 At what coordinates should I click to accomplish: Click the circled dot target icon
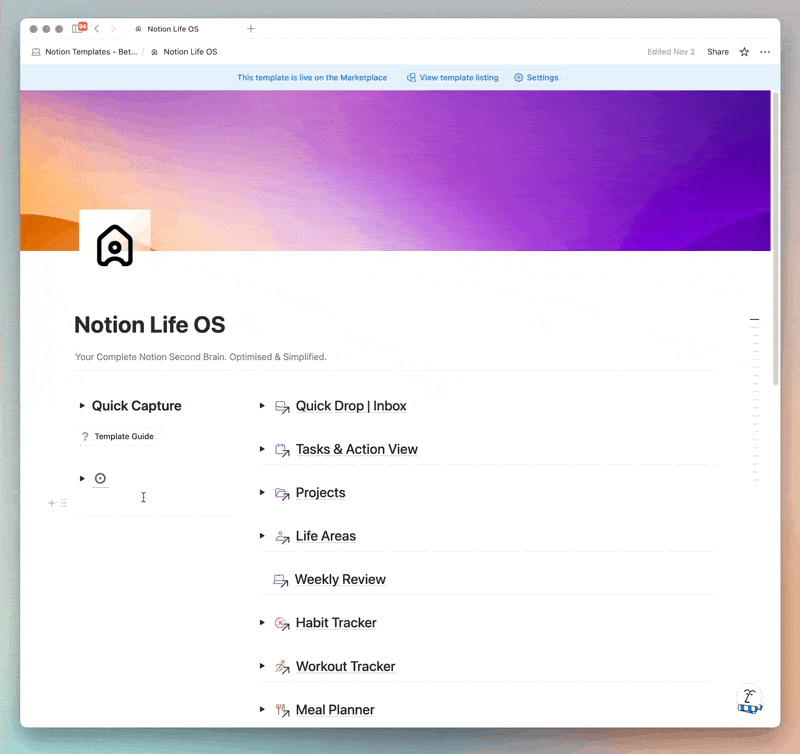click(100, 479)
